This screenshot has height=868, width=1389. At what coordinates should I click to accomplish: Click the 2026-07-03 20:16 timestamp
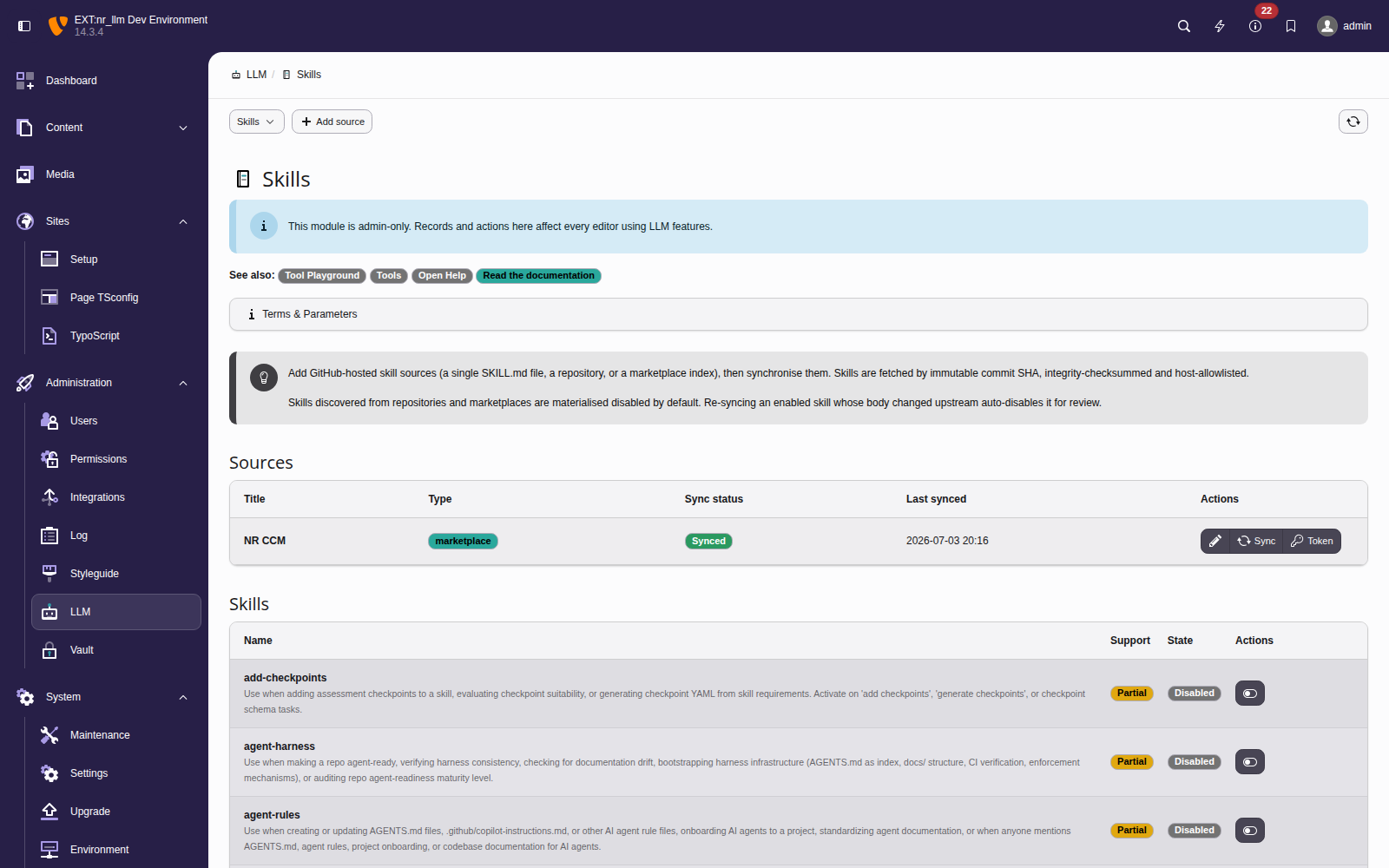(x=947, y=541)
